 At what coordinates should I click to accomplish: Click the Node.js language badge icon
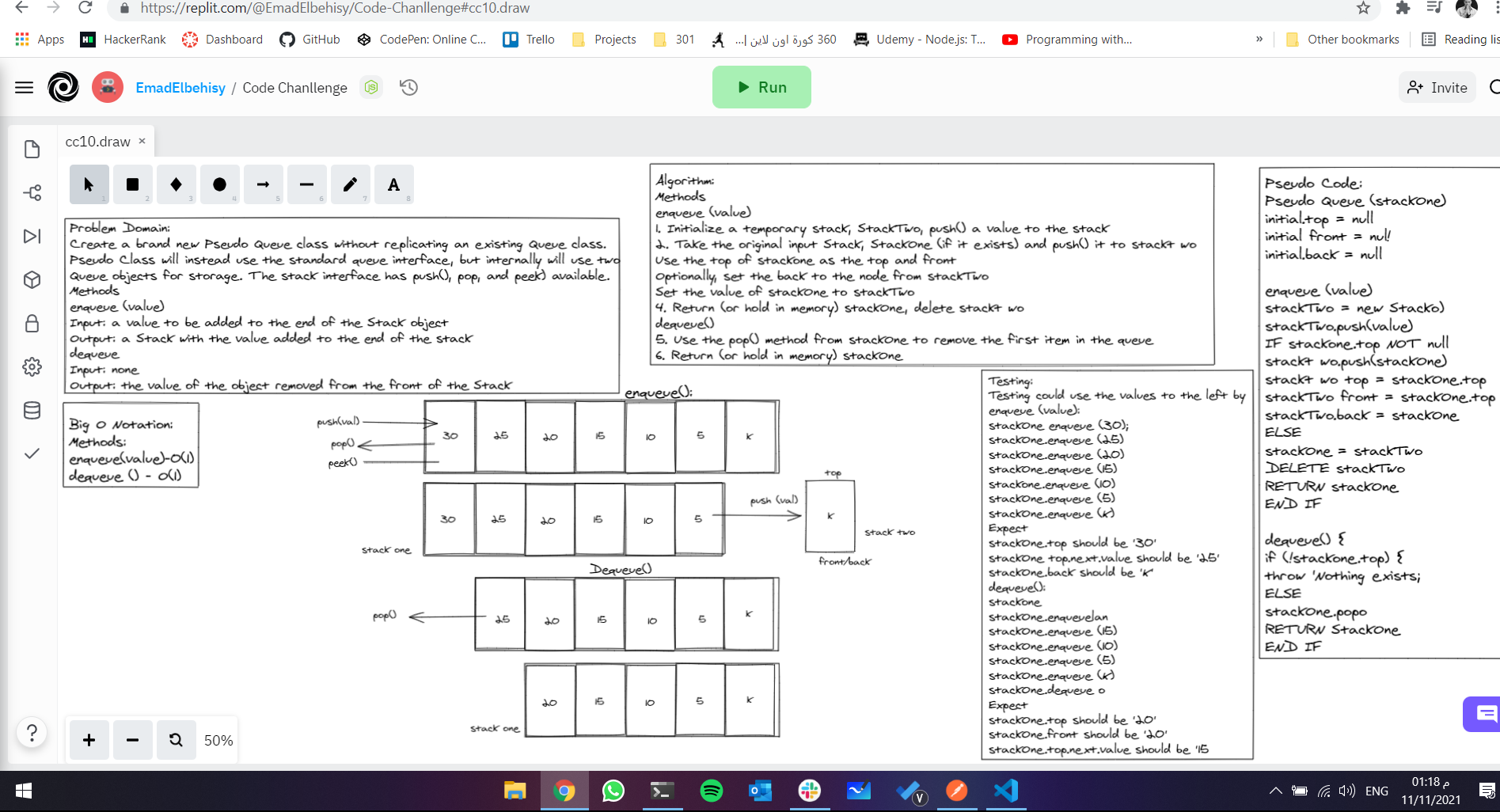tap(371, 87)
